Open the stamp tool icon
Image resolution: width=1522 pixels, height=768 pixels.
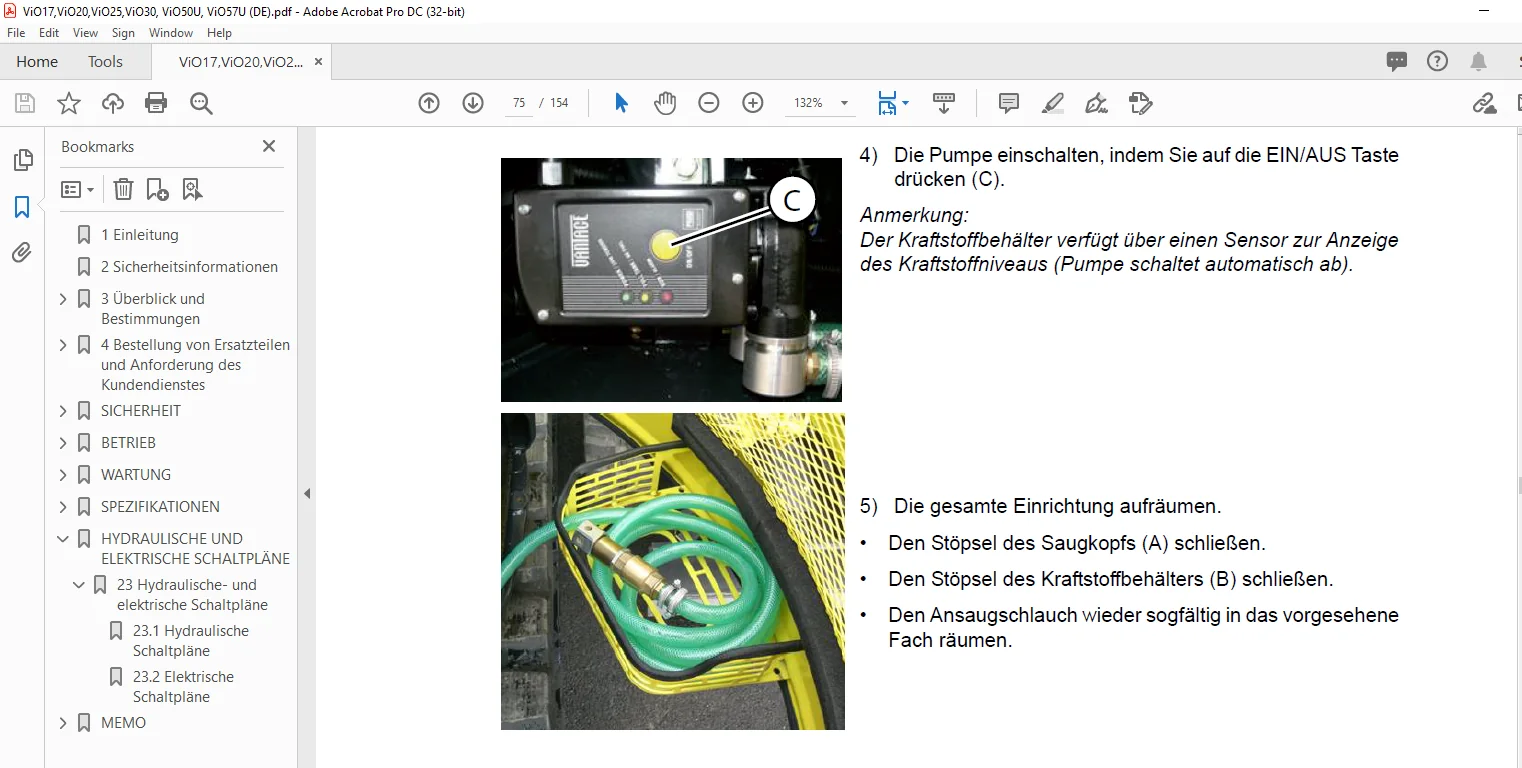click(1140, 103)
